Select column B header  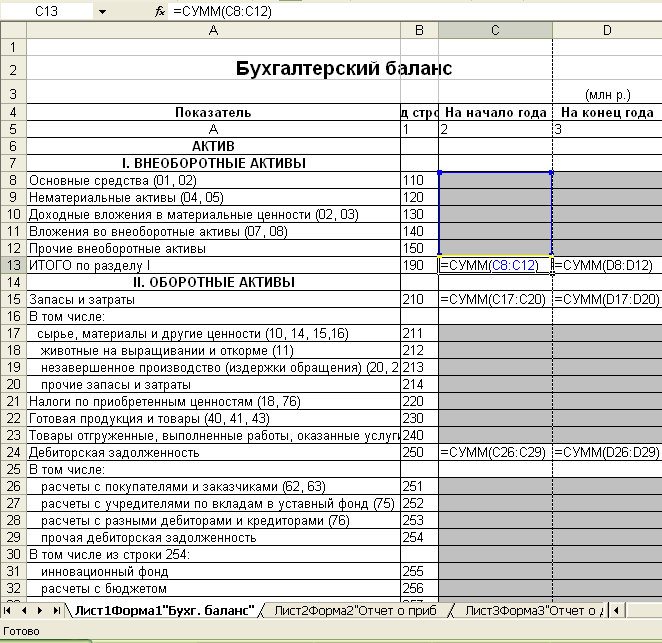(419, 30)
